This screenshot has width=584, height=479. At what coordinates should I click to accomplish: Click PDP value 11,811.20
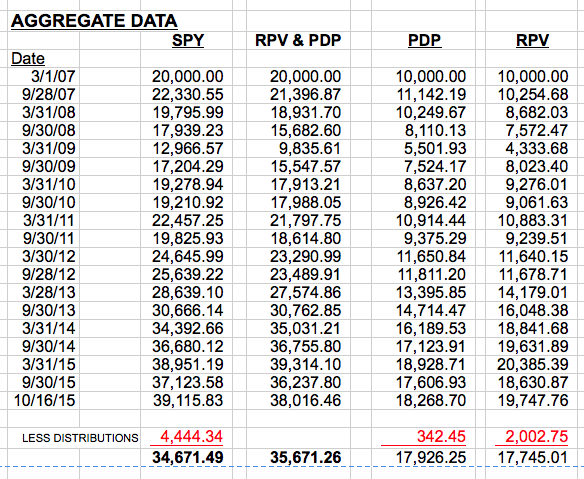pos(431,274)
